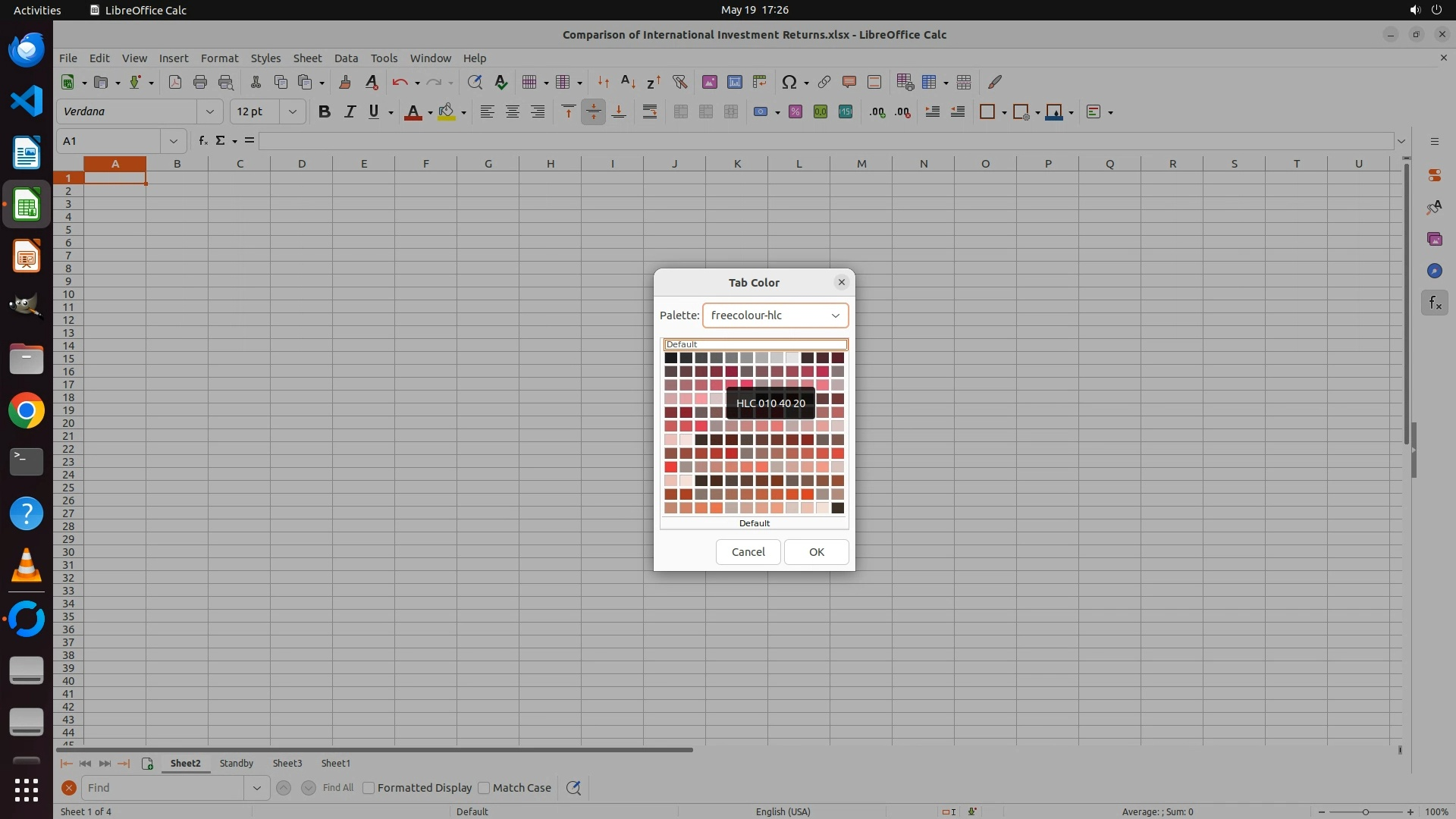Toggle the Match Case checkbox
The height and width of the screenshot is (819, 1456).
pos(484,788)
